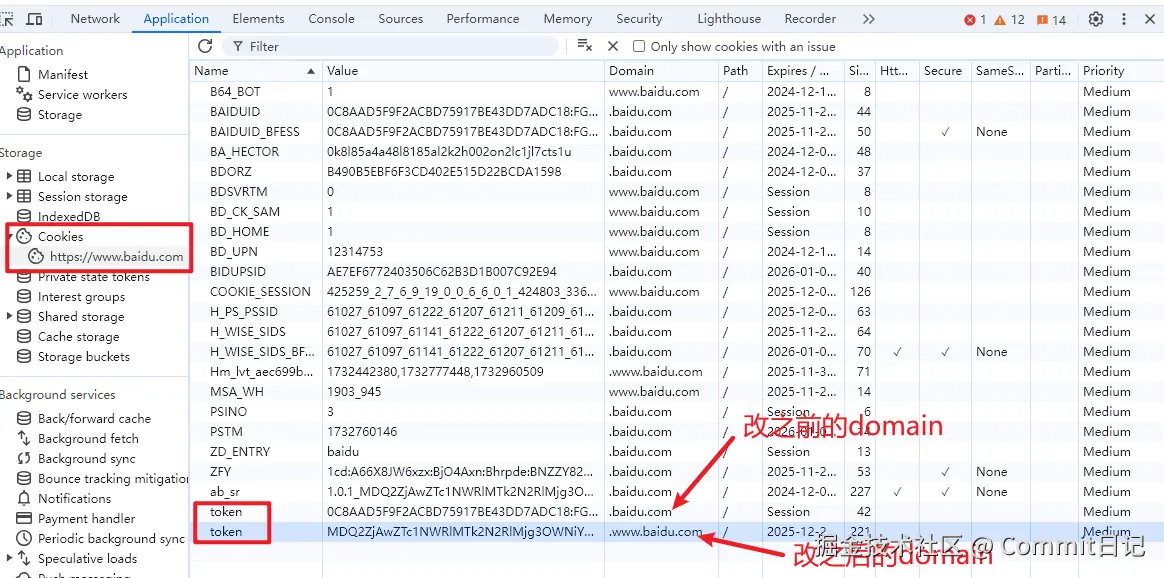Viewport: 1164px width, 578px height.
Task: Delete the selected cookie with X
Action: click(x=612, y=46)
